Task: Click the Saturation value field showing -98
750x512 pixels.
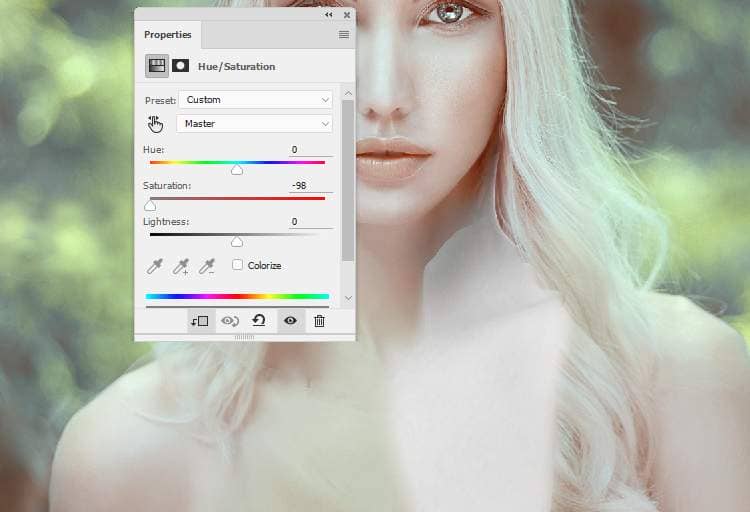Action: point(311,186)
